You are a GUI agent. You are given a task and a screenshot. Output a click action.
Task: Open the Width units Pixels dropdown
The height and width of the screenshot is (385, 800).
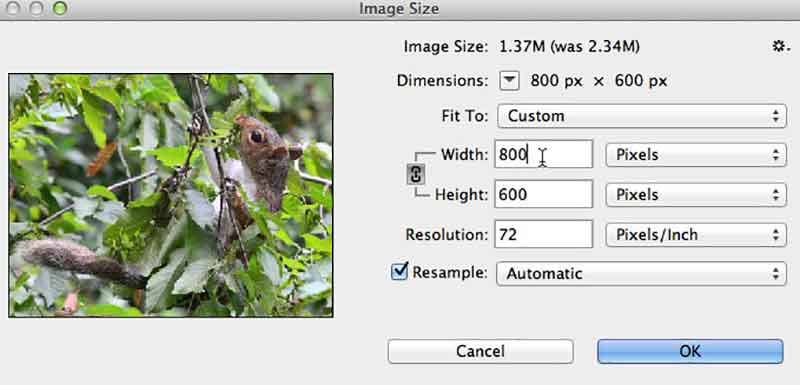click(696, 155)
